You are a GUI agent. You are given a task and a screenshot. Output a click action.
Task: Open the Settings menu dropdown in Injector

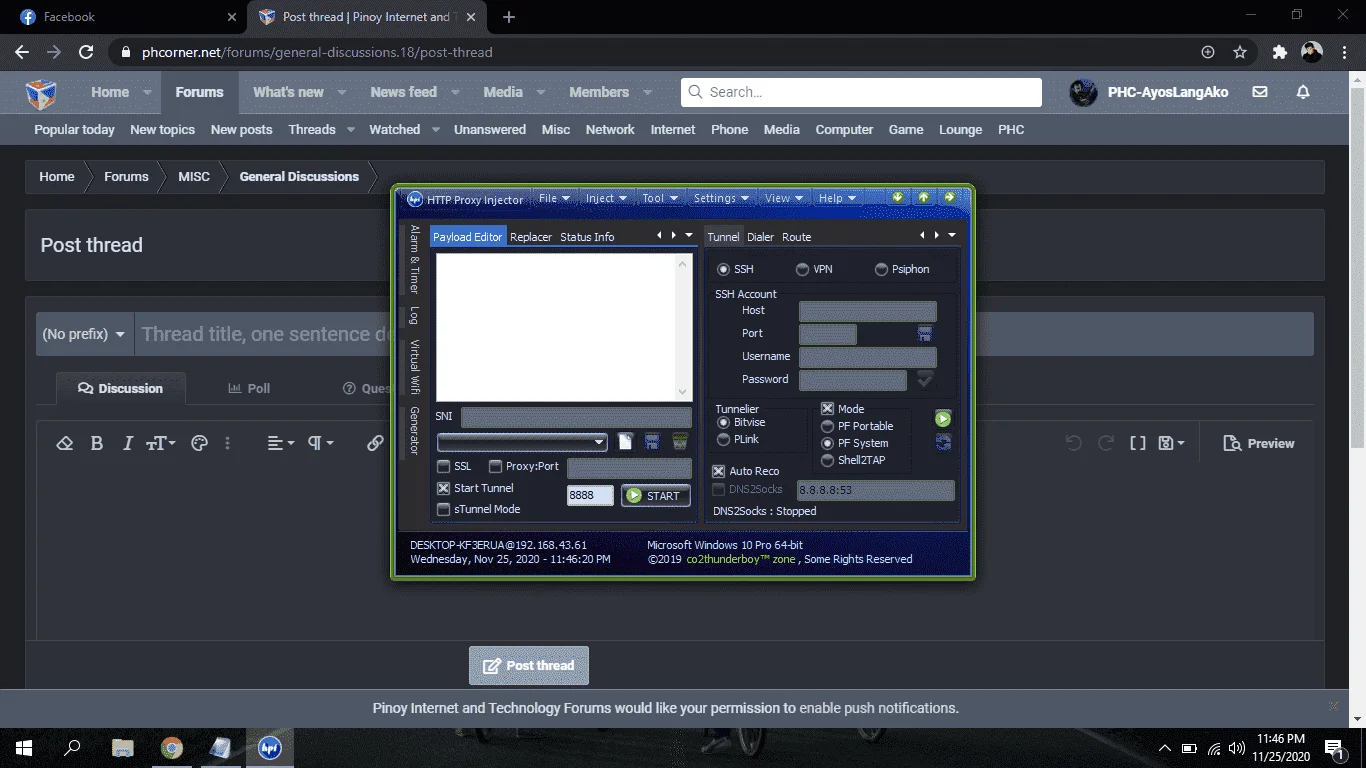(722, 198)
